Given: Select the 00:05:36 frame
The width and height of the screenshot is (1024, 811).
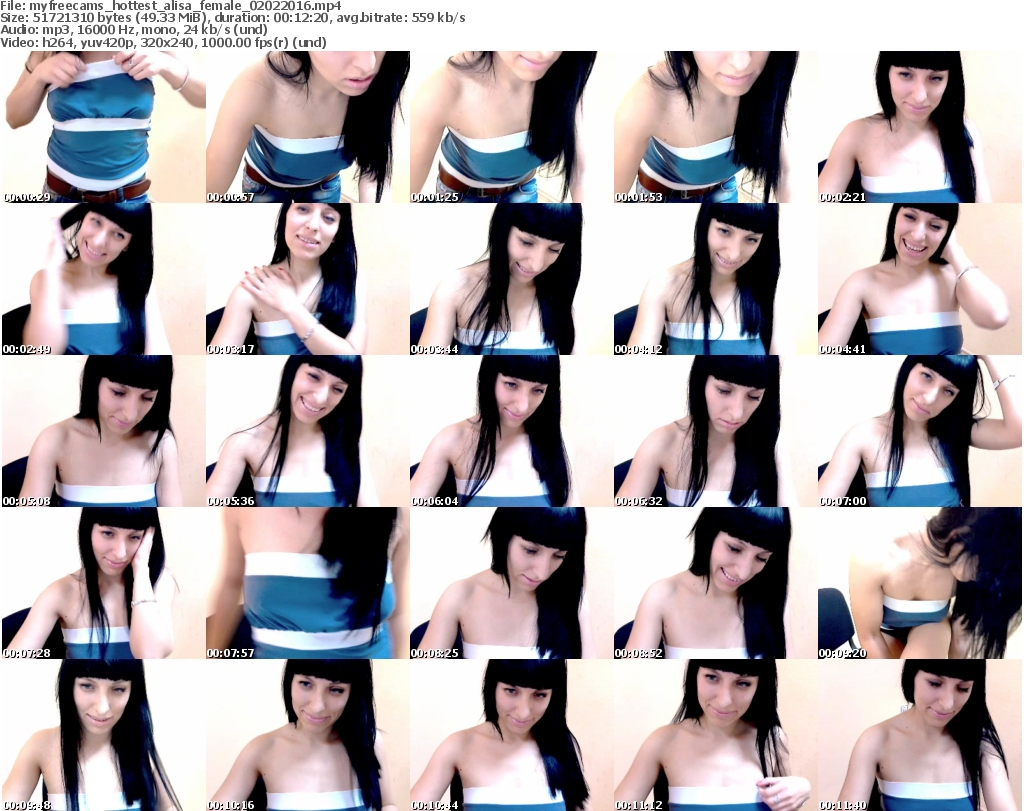Looking at the screenshot, I should 308,431.
